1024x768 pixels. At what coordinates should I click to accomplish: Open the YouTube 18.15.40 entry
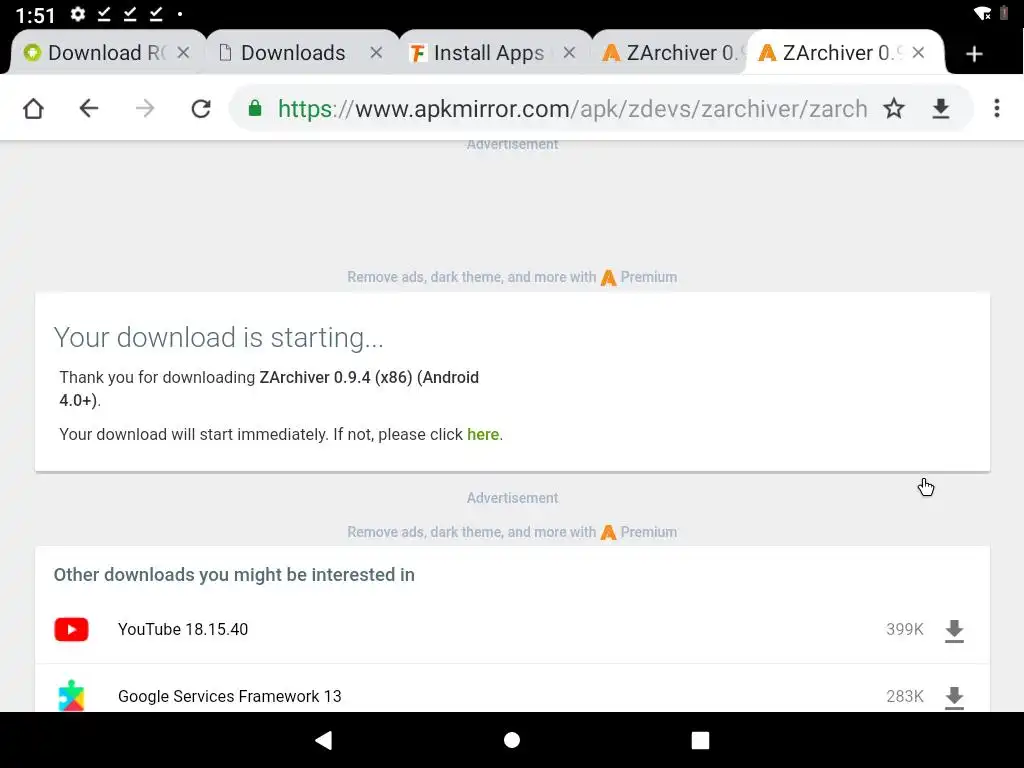coord(512,630)
